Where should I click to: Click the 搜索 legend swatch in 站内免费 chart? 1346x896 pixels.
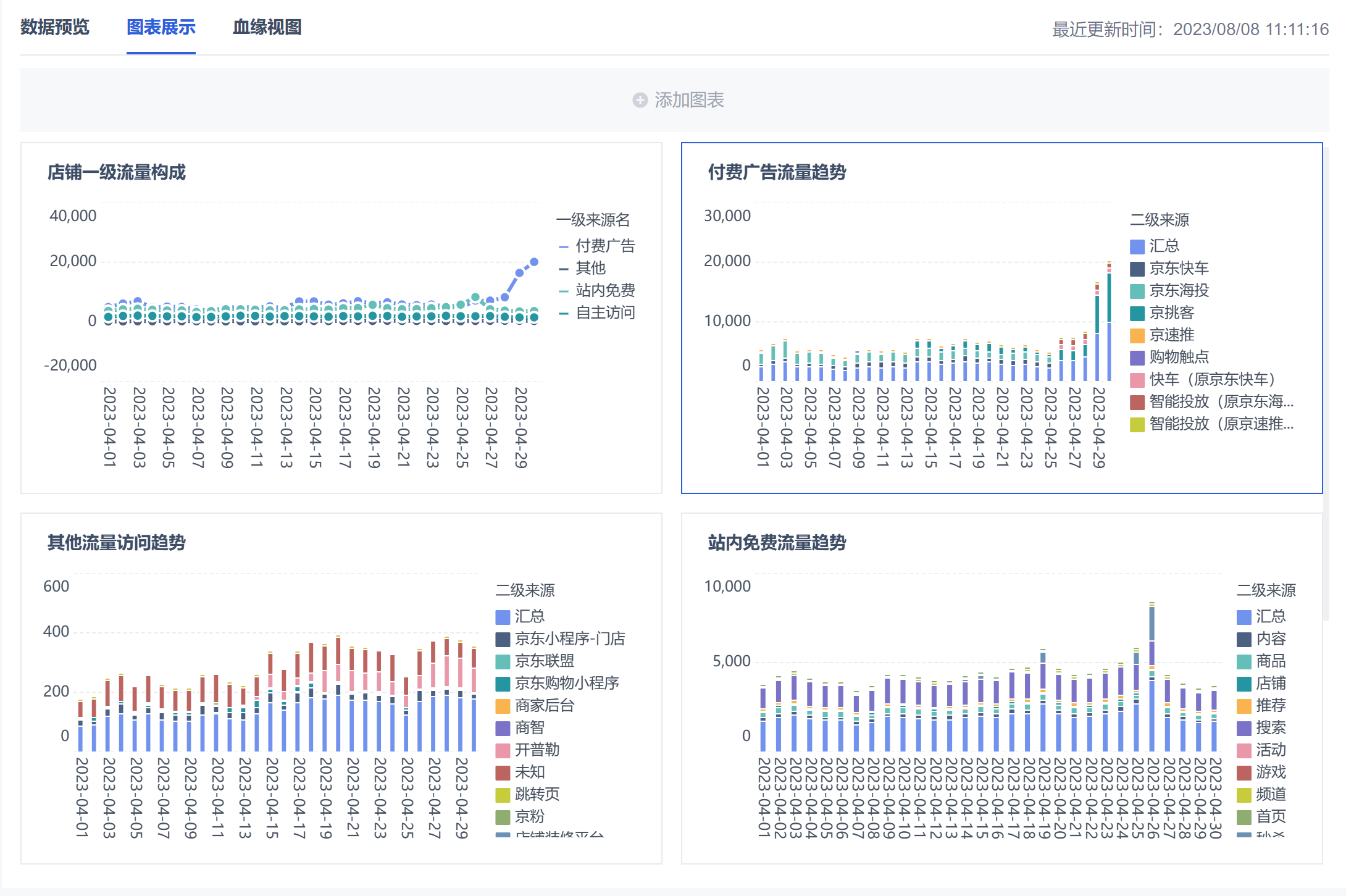[x=1244, y=729]
